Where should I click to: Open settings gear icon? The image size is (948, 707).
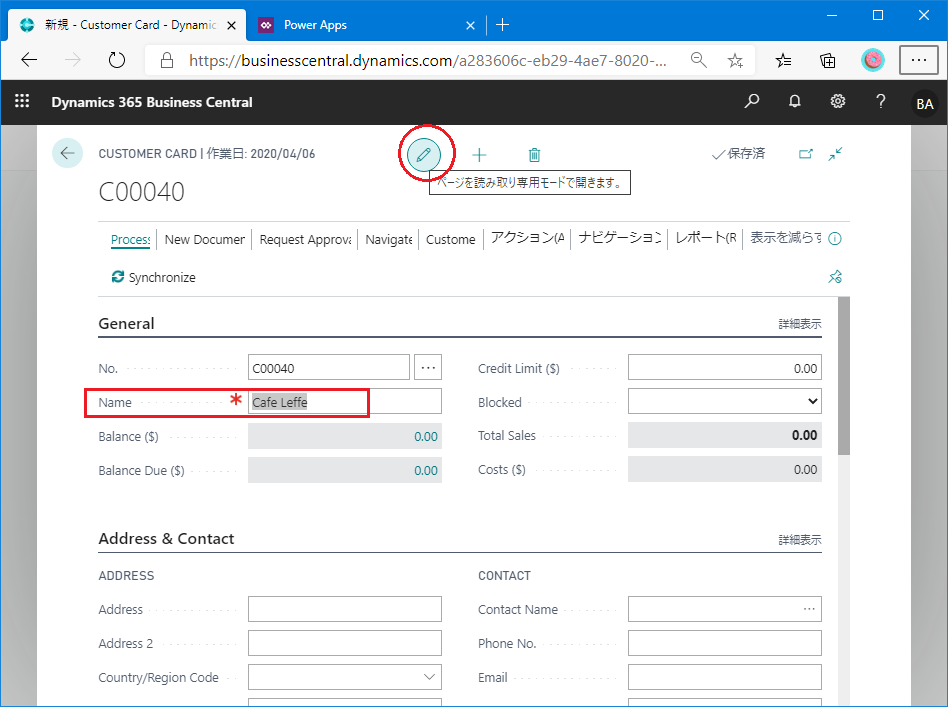(x=837, y=101)
